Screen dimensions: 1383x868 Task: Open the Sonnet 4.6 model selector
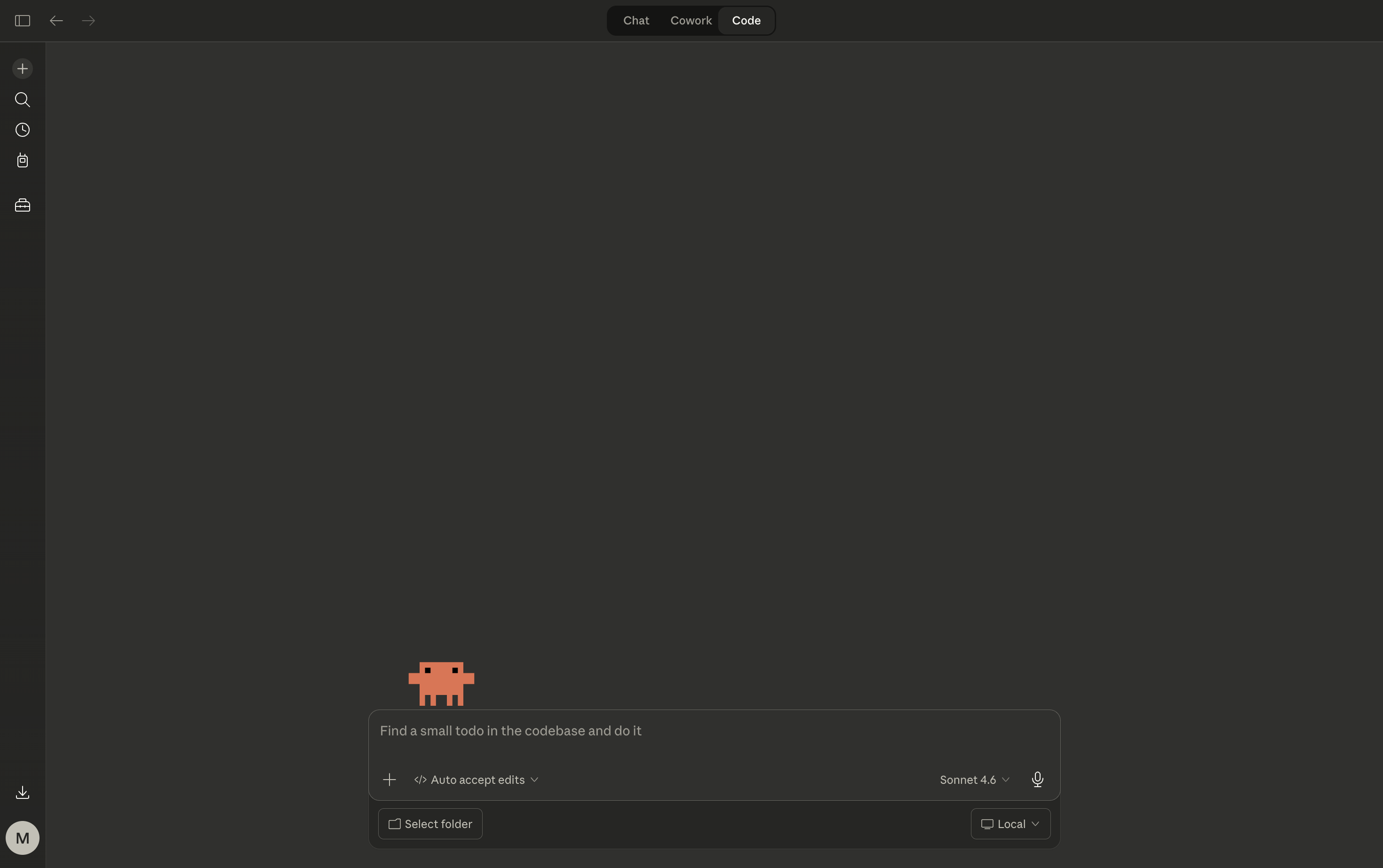click(974, 780)
